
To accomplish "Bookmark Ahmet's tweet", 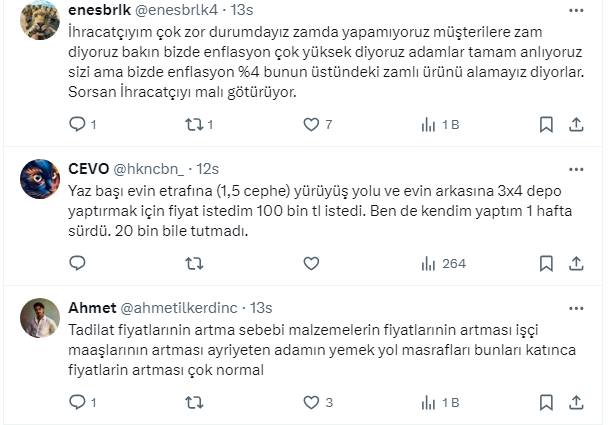I will click(x=546, y=403).
